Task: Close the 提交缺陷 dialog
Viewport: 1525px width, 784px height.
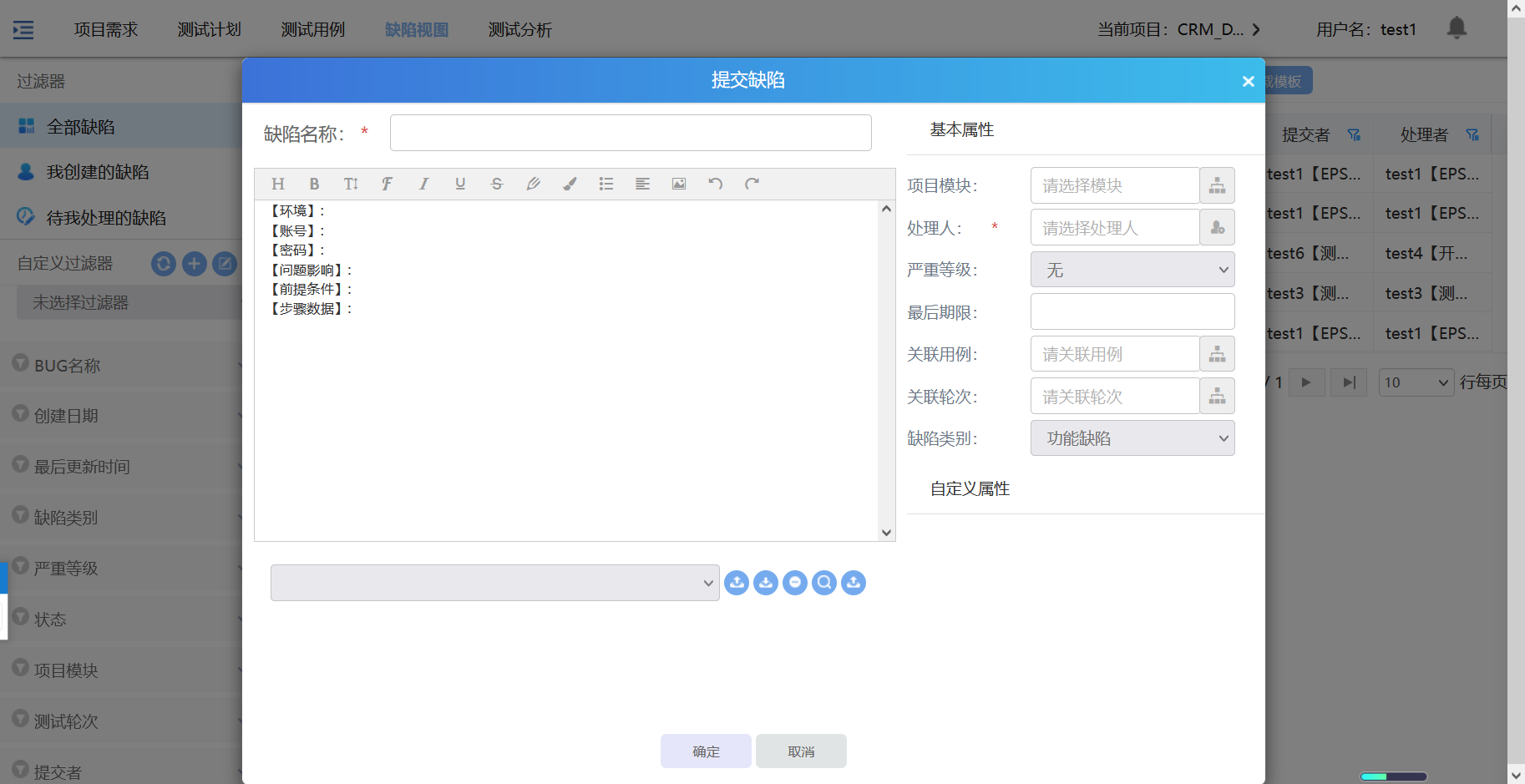Action: [1248, 81]
